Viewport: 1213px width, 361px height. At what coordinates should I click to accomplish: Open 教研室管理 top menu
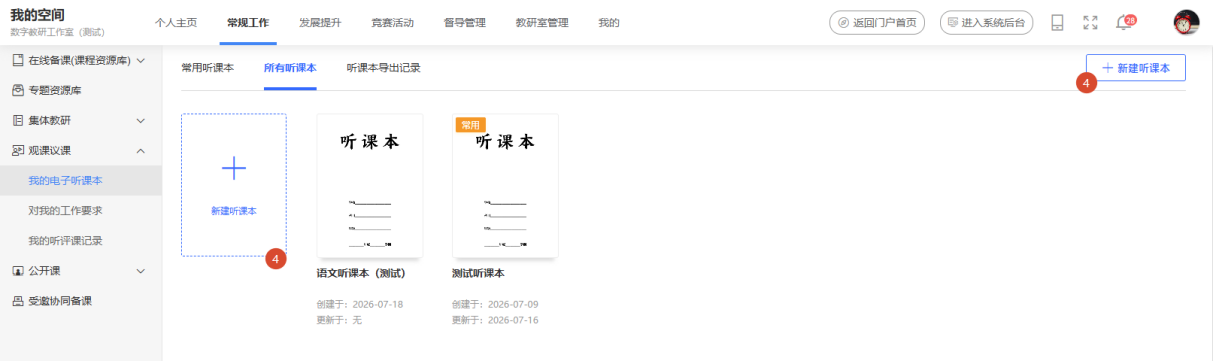542,22
